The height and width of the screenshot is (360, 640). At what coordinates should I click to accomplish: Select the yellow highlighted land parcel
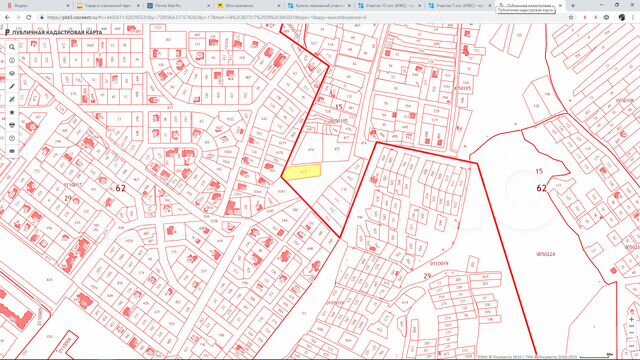(302, 172)
